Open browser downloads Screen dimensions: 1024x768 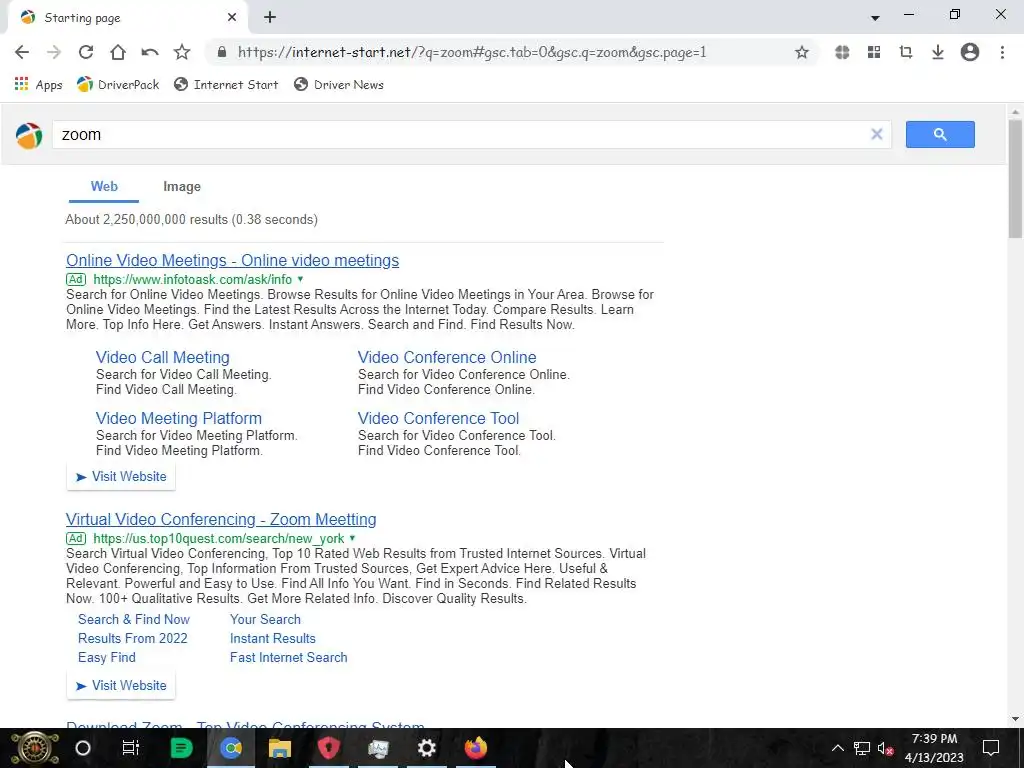pos(938,52)
